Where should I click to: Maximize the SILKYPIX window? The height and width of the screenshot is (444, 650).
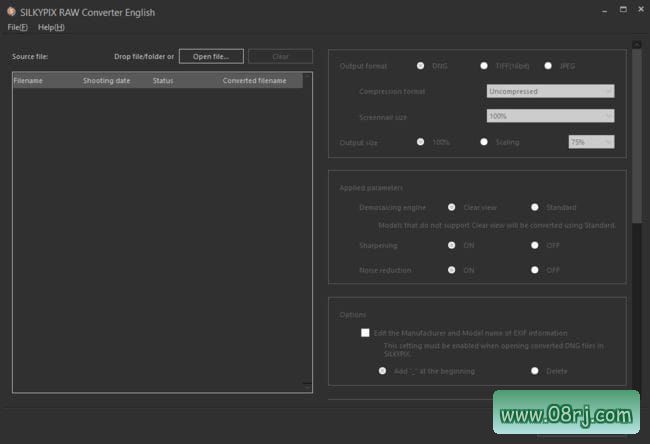tap(623, 9)
